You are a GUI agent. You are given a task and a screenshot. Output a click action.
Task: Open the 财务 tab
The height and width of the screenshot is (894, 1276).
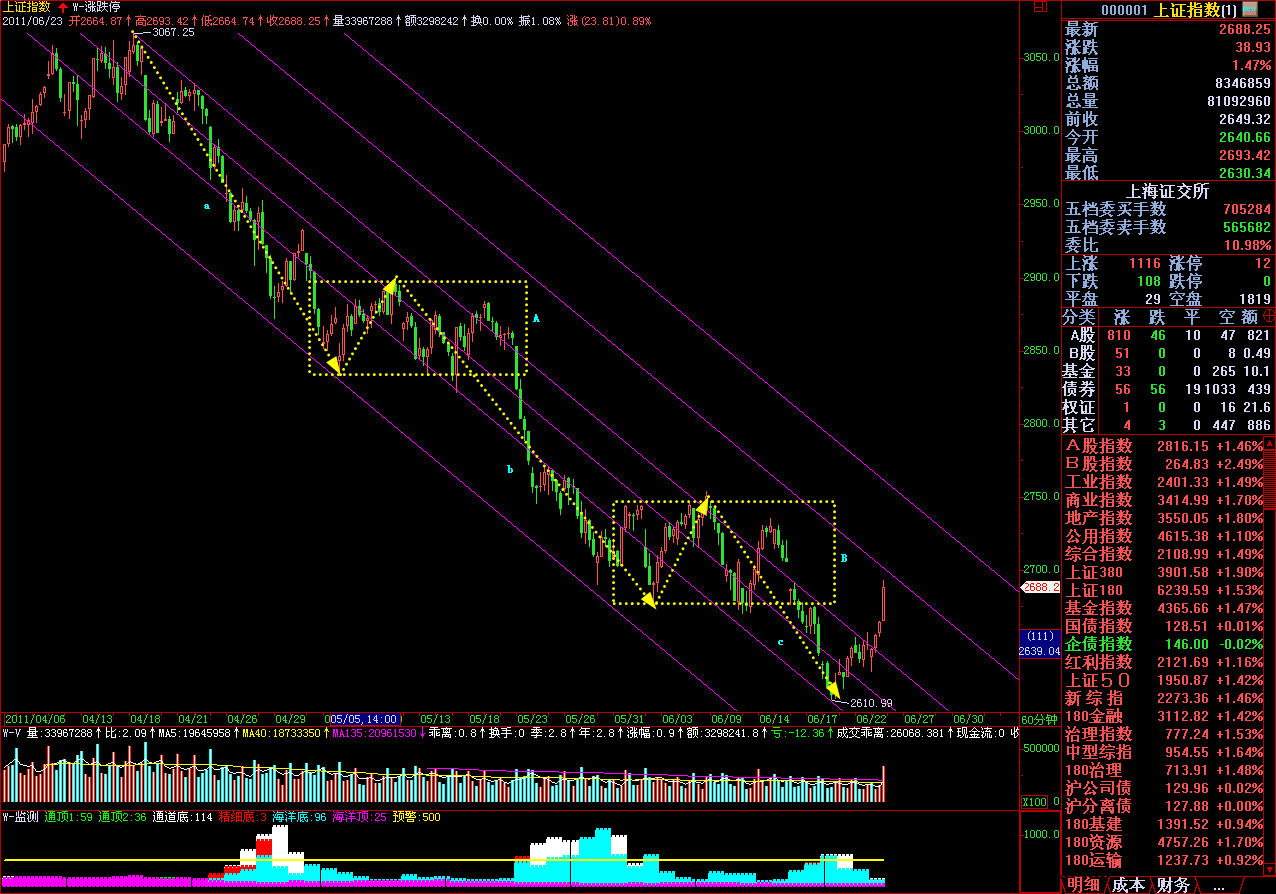coord(1173,885)
